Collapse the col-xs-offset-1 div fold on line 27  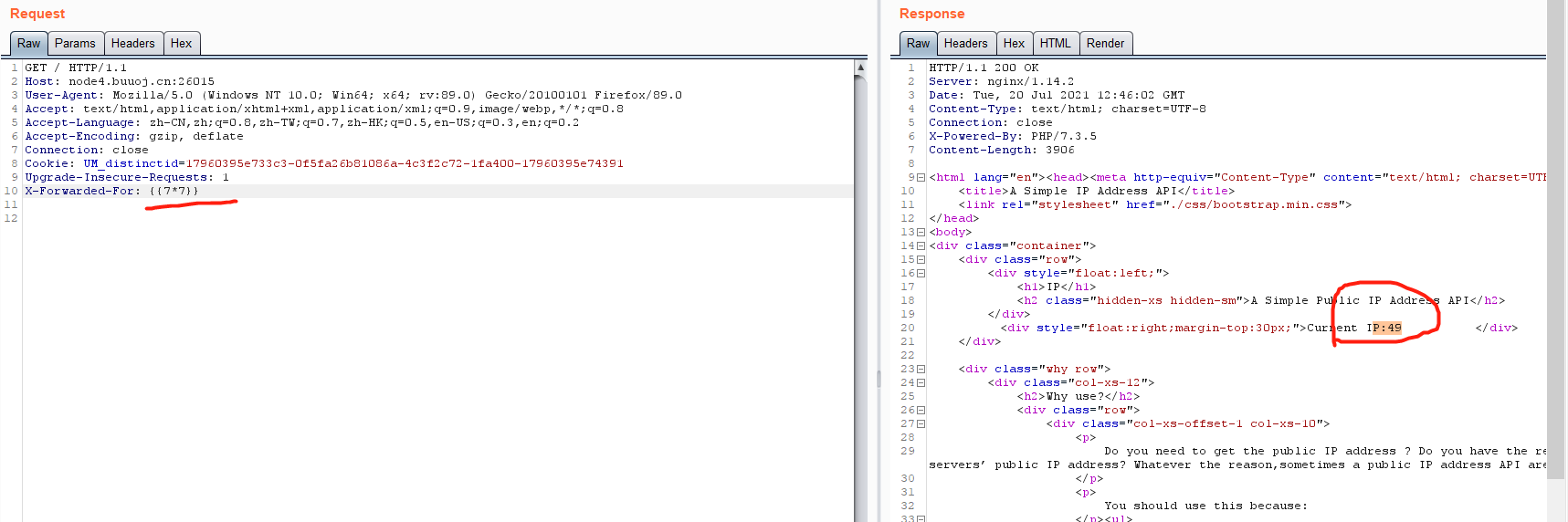(x=921, y=423)
